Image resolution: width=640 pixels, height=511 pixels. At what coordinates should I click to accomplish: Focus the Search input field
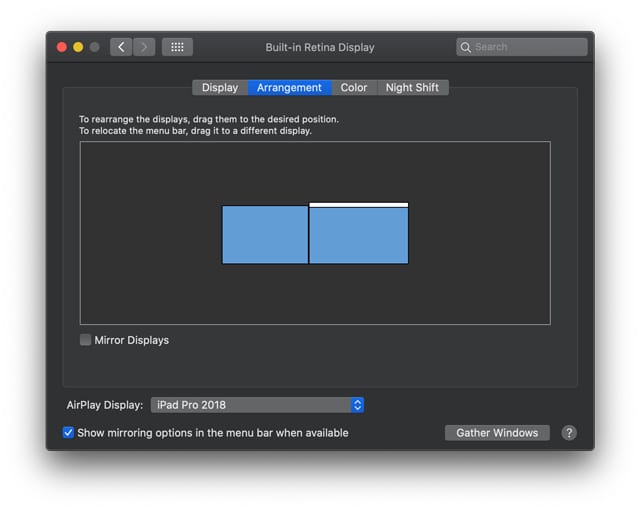pyautogui.click(x=522, y=47)
